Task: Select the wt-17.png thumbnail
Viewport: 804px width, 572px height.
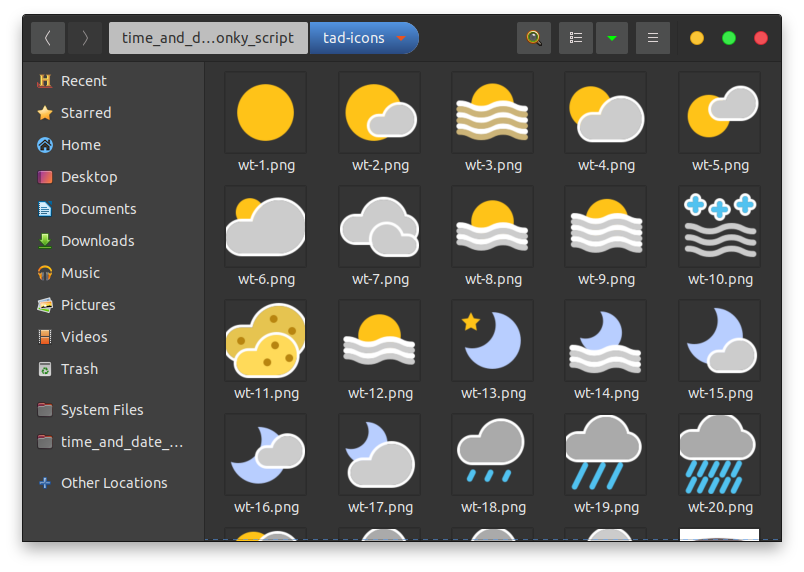Action: pos(379,455)
